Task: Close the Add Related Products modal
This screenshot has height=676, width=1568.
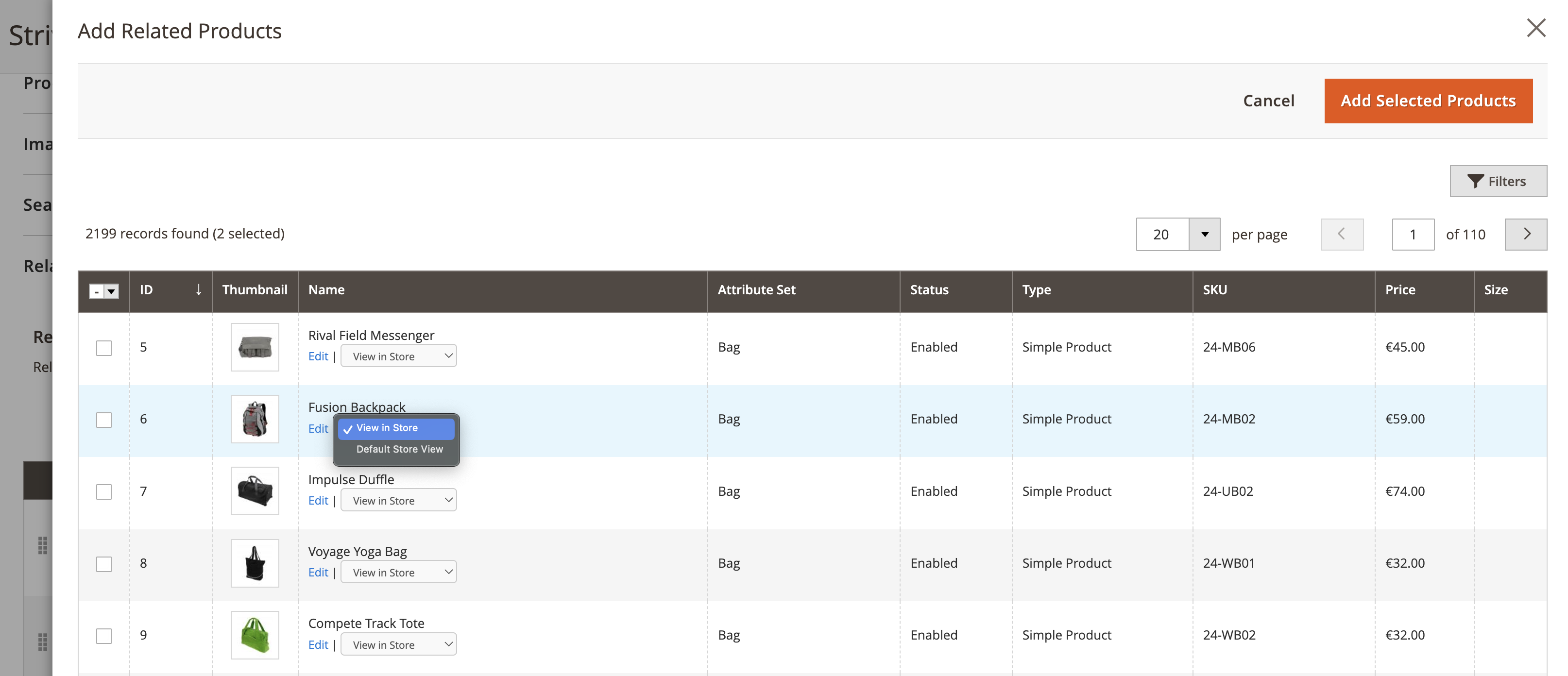Action: click(1536, 28)
